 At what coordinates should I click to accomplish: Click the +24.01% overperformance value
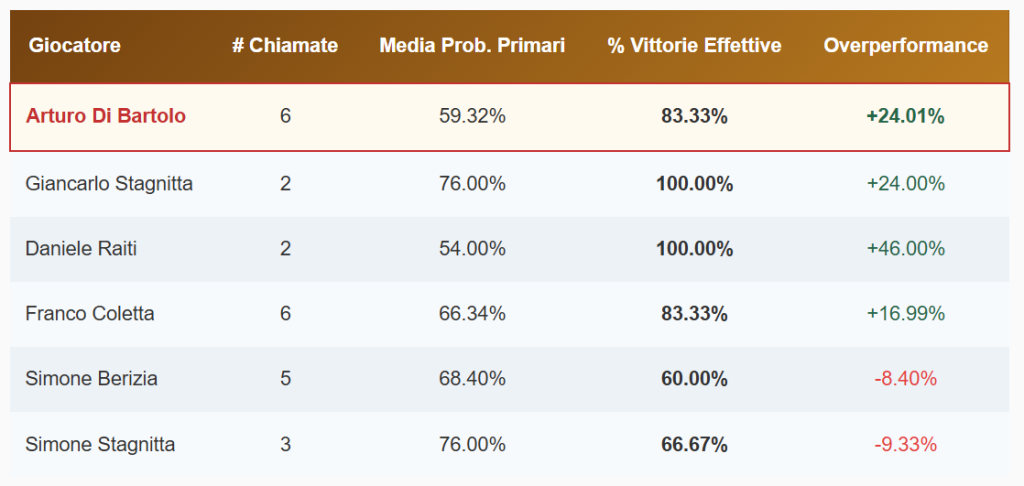(x=905, y=116)
